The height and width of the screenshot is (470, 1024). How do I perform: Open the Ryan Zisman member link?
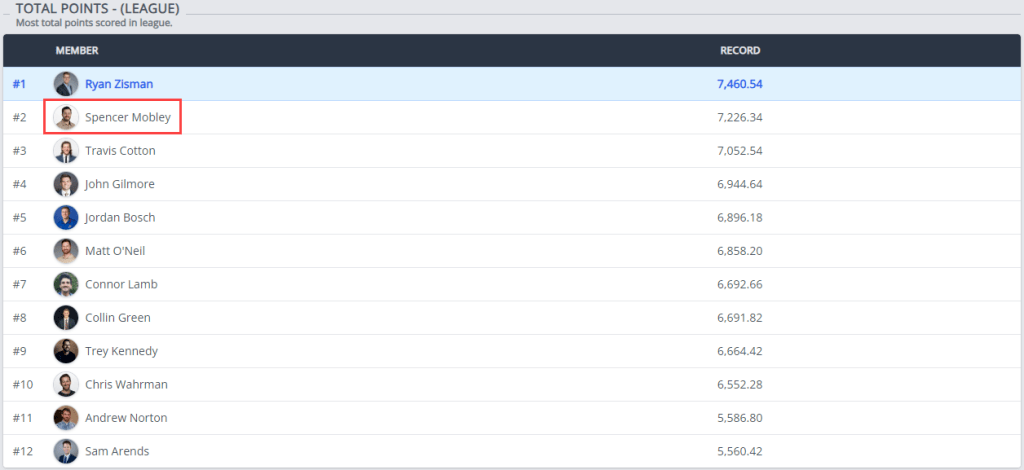(x=119, y=84)
